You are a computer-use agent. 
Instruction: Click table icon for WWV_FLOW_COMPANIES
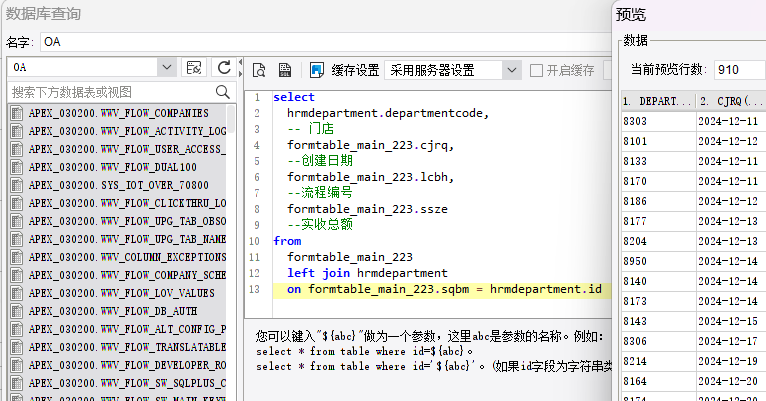pyautogui.click(x=17, y=114)
